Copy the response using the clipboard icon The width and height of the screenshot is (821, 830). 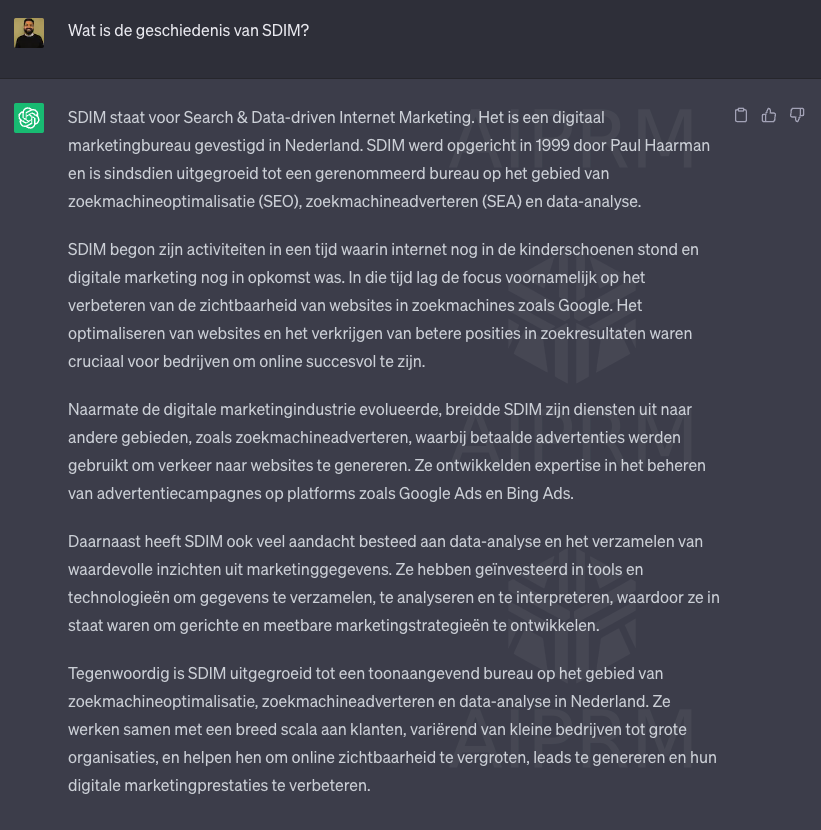(741, 115)
